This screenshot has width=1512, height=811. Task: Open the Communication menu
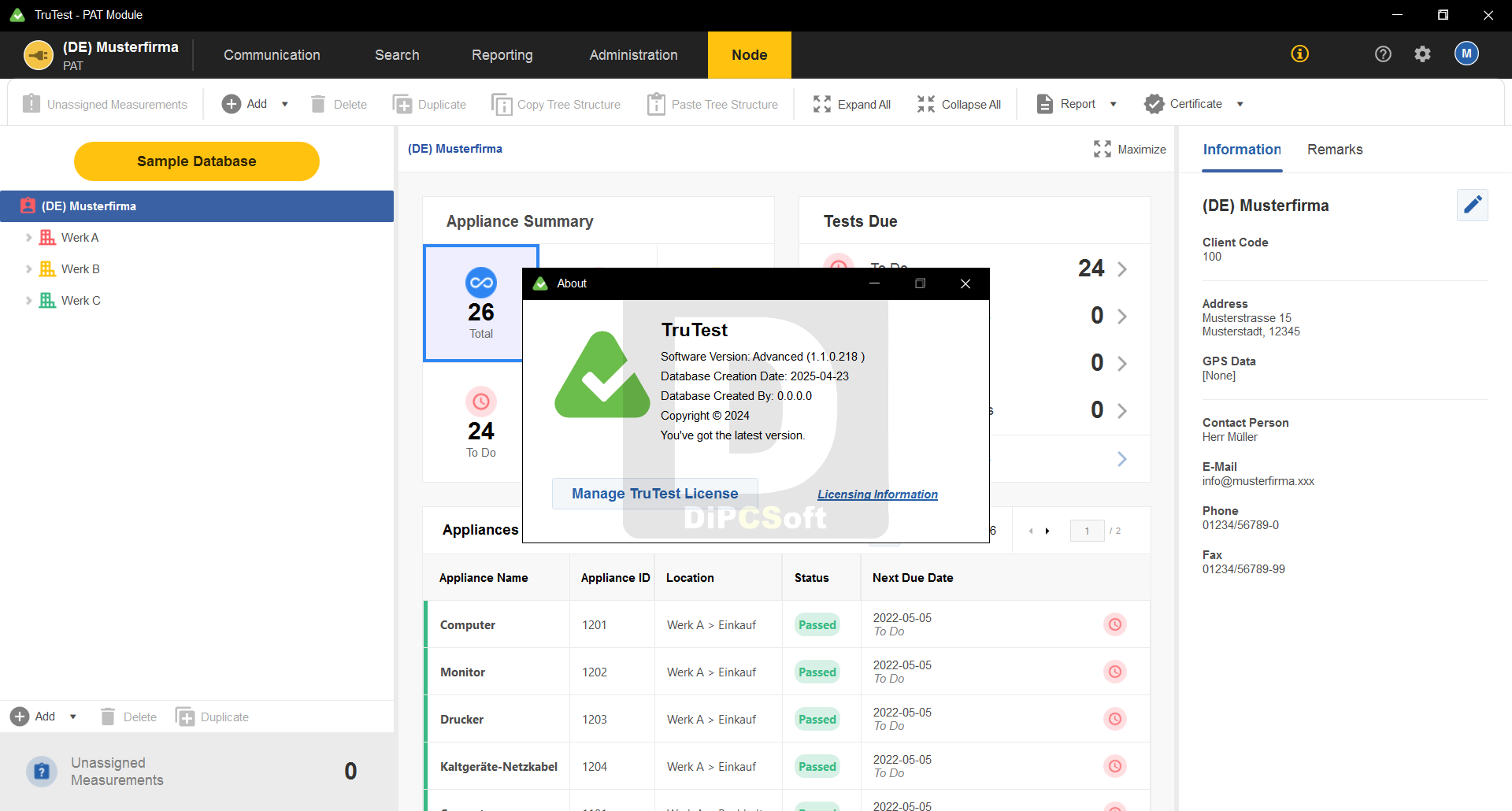(272, 55)
